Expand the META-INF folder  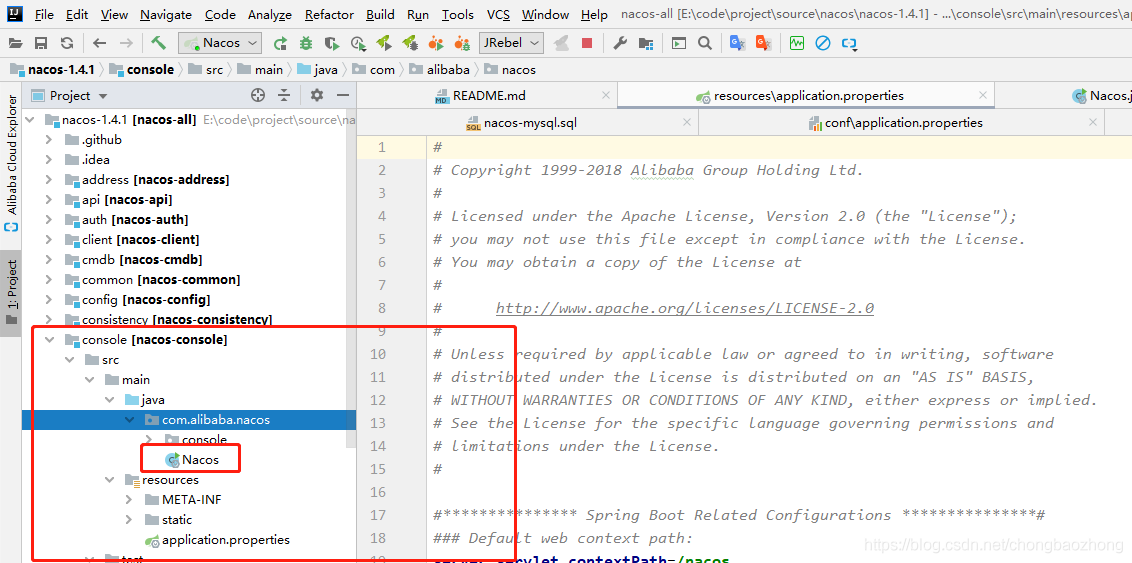click(x=129, y=499)
